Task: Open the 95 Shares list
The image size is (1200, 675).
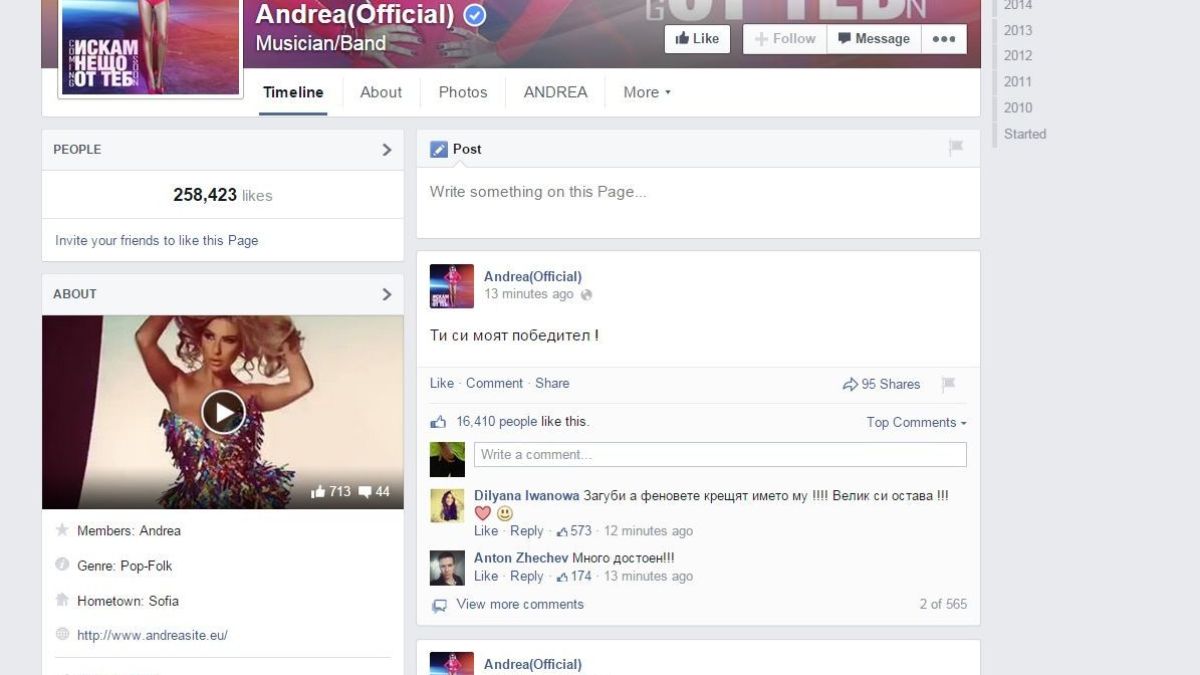Action: pos(891,384)
